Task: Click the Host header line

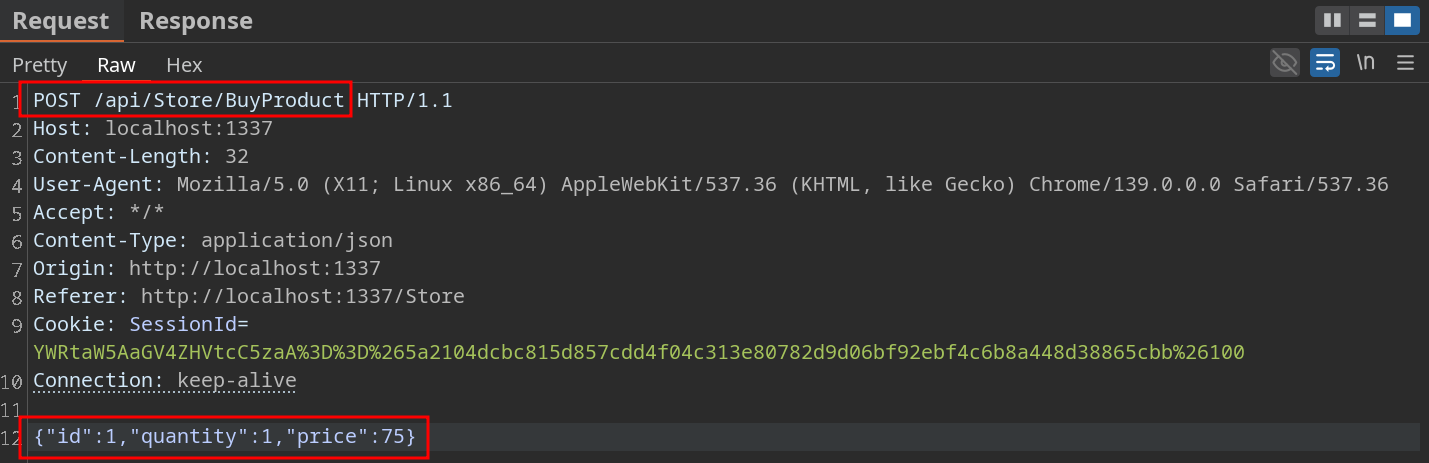Action: pyautogui.click(x=152, y=128)
